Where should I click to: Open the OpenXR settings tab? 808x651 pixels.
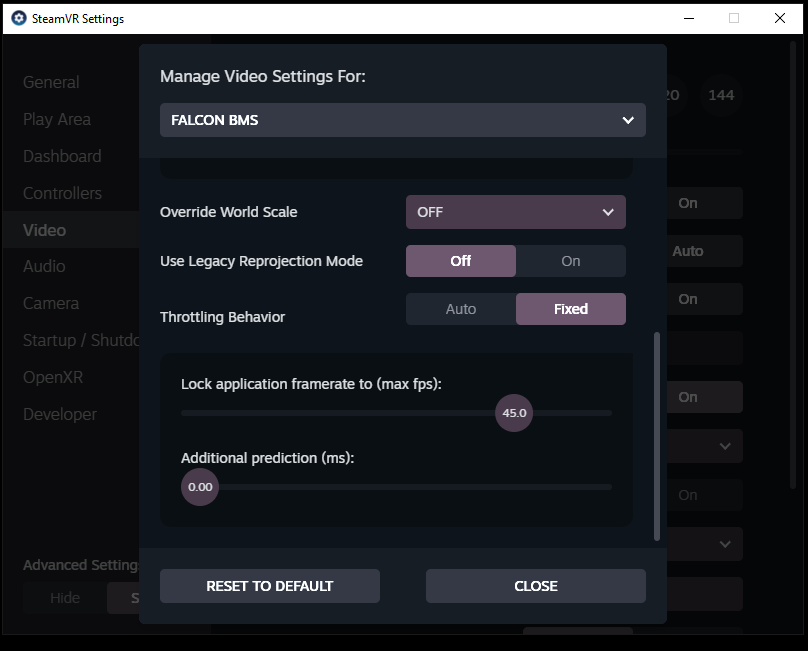(53, 377)
